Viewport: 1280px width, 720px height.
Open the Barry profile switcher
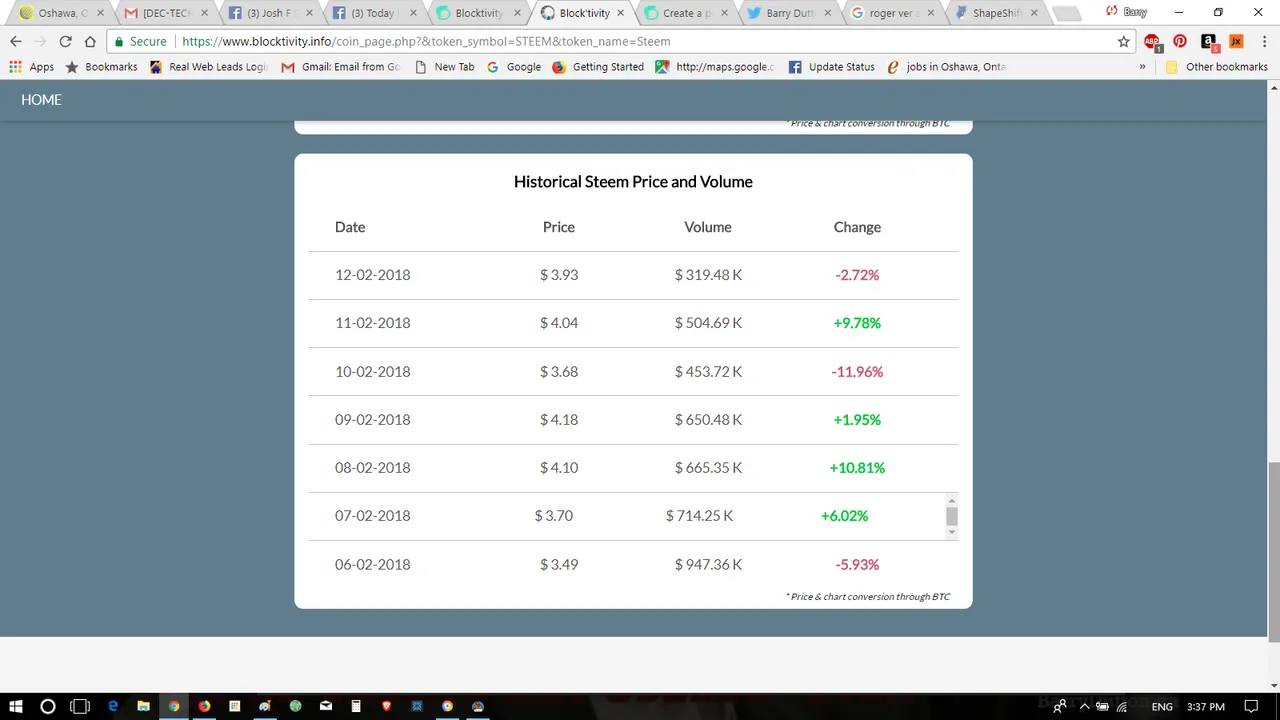click(1127, 12)
